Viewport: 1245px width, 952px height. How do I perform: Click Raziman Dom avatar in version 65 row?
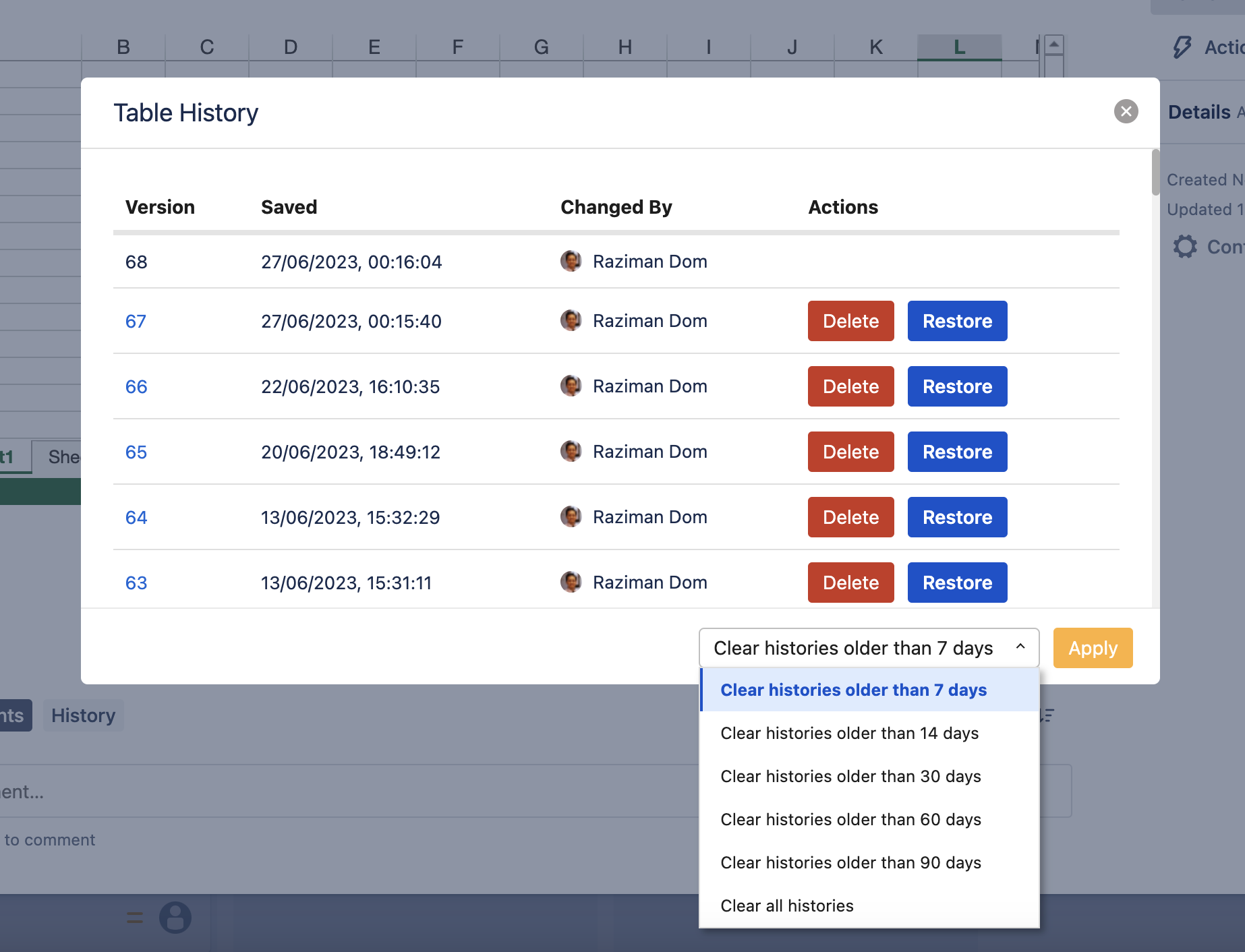[x=571, y=452]
